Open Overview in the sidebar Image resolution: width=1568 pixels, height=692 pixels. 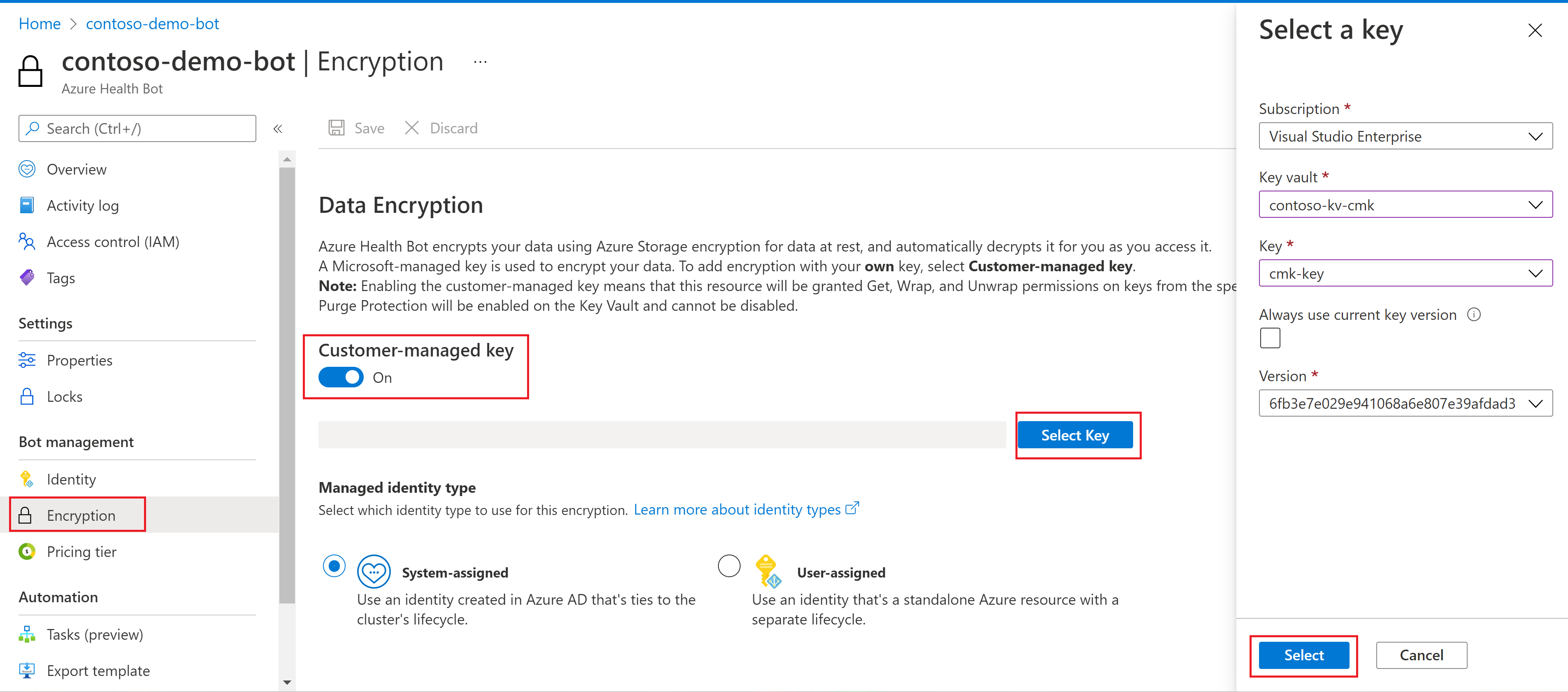pyautogui.click(x=77, y=169)
